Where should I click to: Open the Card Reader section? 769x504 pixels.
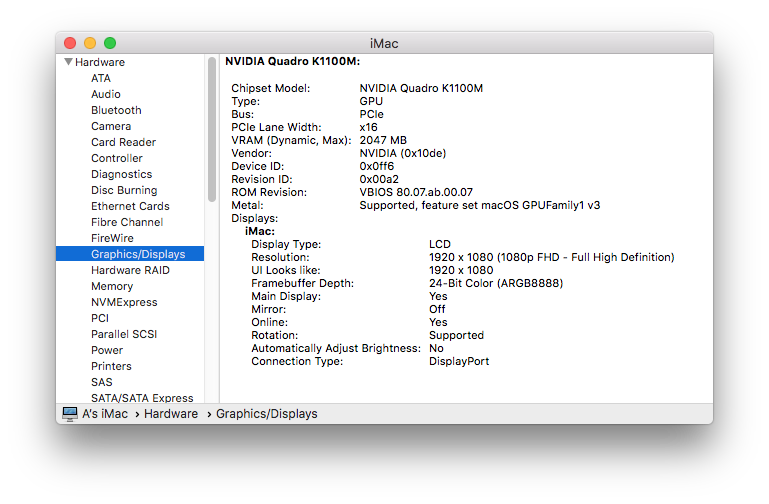pos(124,142)
